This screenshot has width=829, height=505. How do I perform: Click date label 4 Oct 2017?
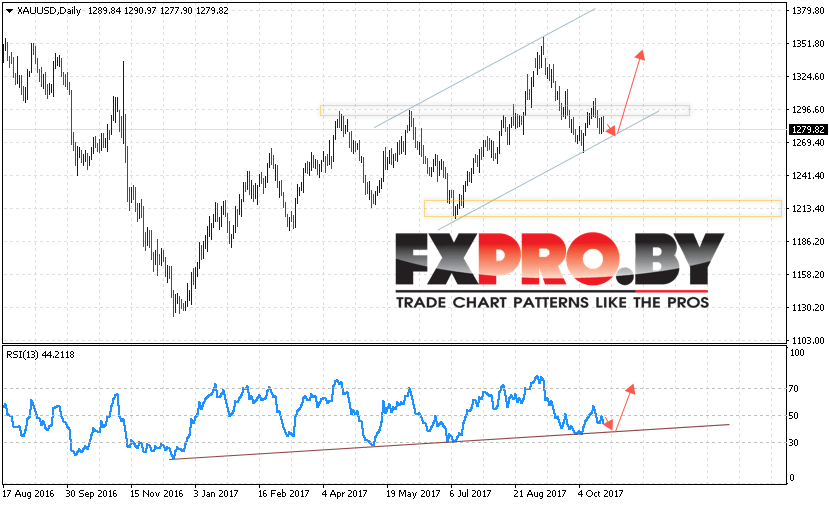[601, 494]
